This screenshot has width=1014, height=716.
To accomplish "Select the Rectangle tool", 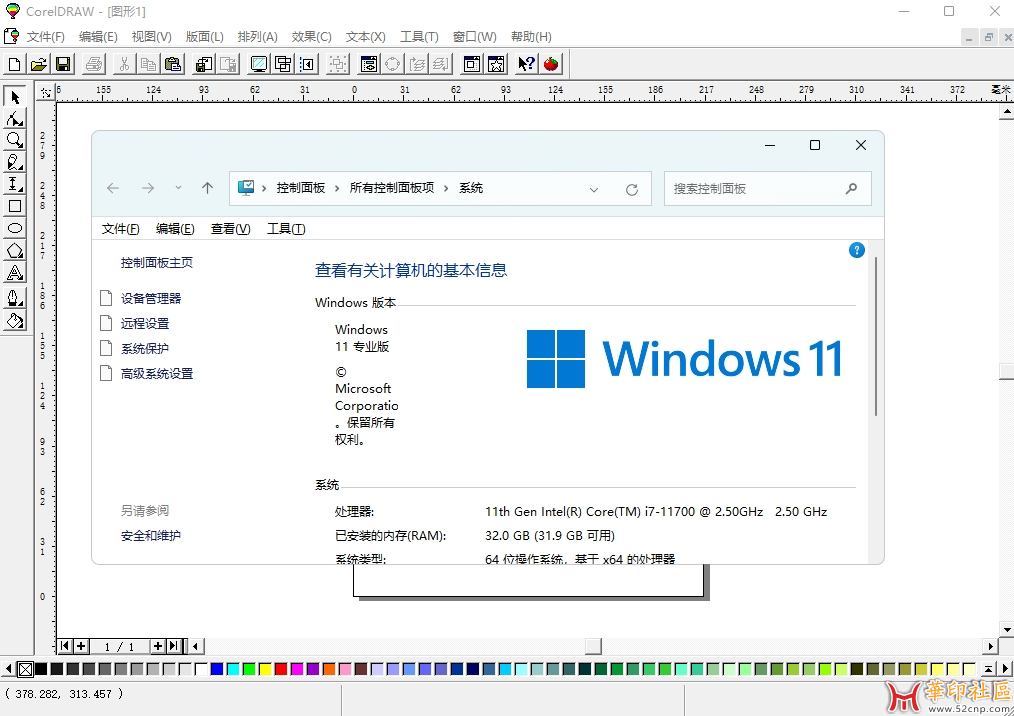I will coord(15,206).
